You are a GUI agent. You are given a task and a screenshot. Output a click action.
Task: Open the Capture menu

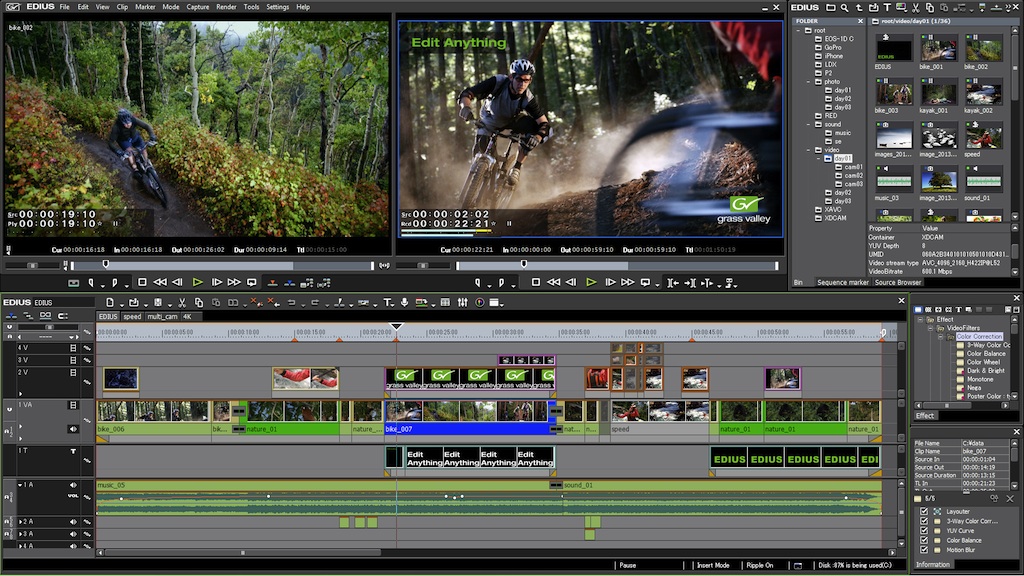click(x=197, y=7)
